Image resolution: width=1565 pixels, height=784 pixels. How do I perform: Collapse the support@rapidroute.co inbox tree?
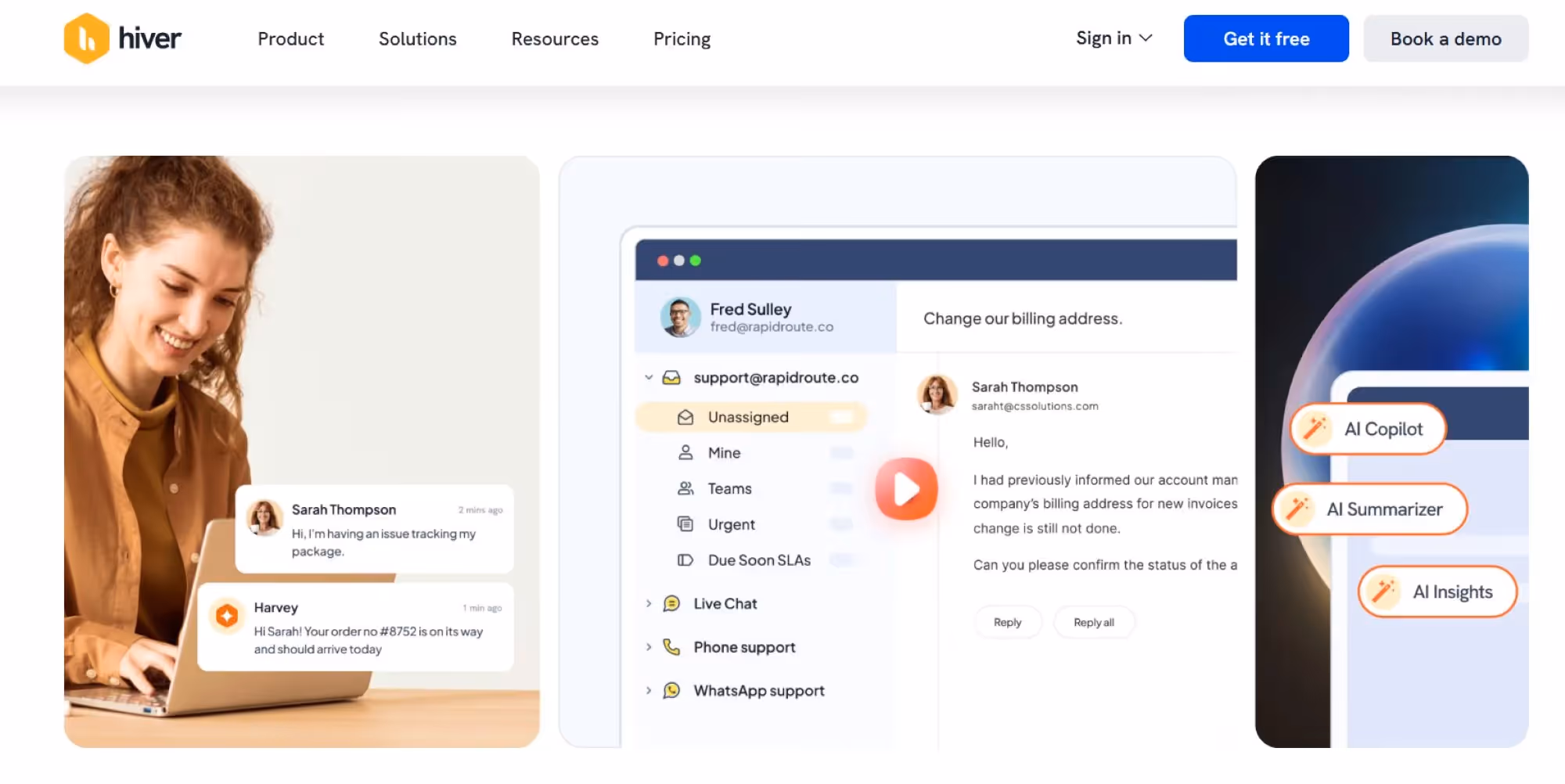[649, 377]
